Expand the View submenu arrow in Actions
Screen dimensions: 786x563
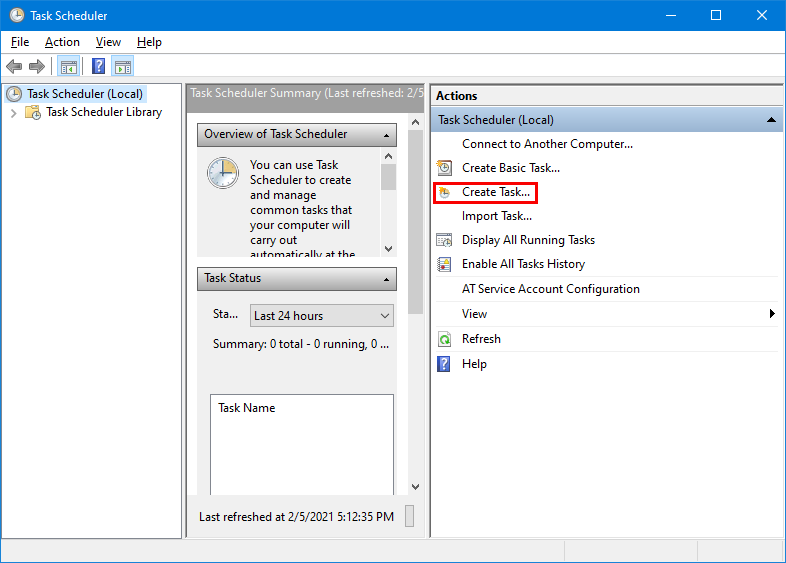tap(772, 313)
